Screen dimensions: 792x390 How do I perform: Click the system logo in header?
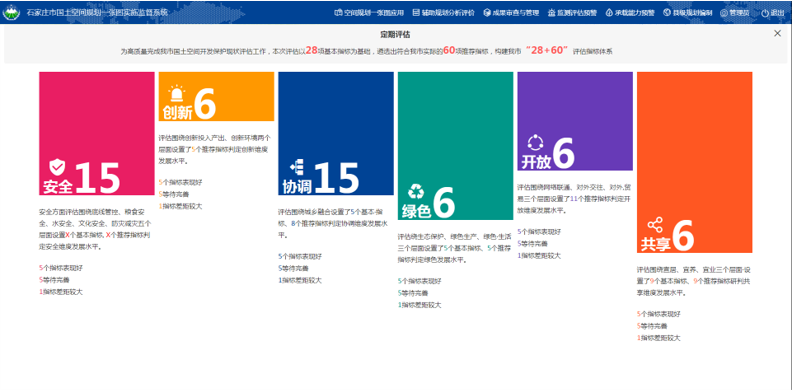[x=11, y=13]
